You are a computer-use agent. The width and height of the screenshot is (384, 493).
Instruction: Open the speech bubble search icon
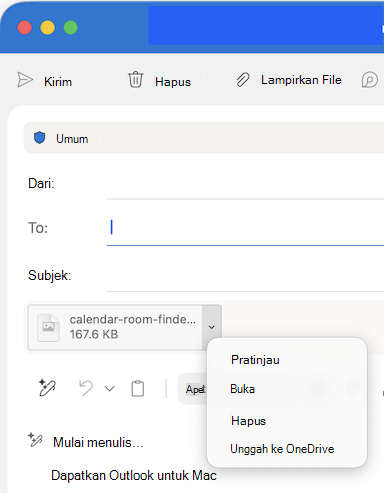click(x=370, y=80)
